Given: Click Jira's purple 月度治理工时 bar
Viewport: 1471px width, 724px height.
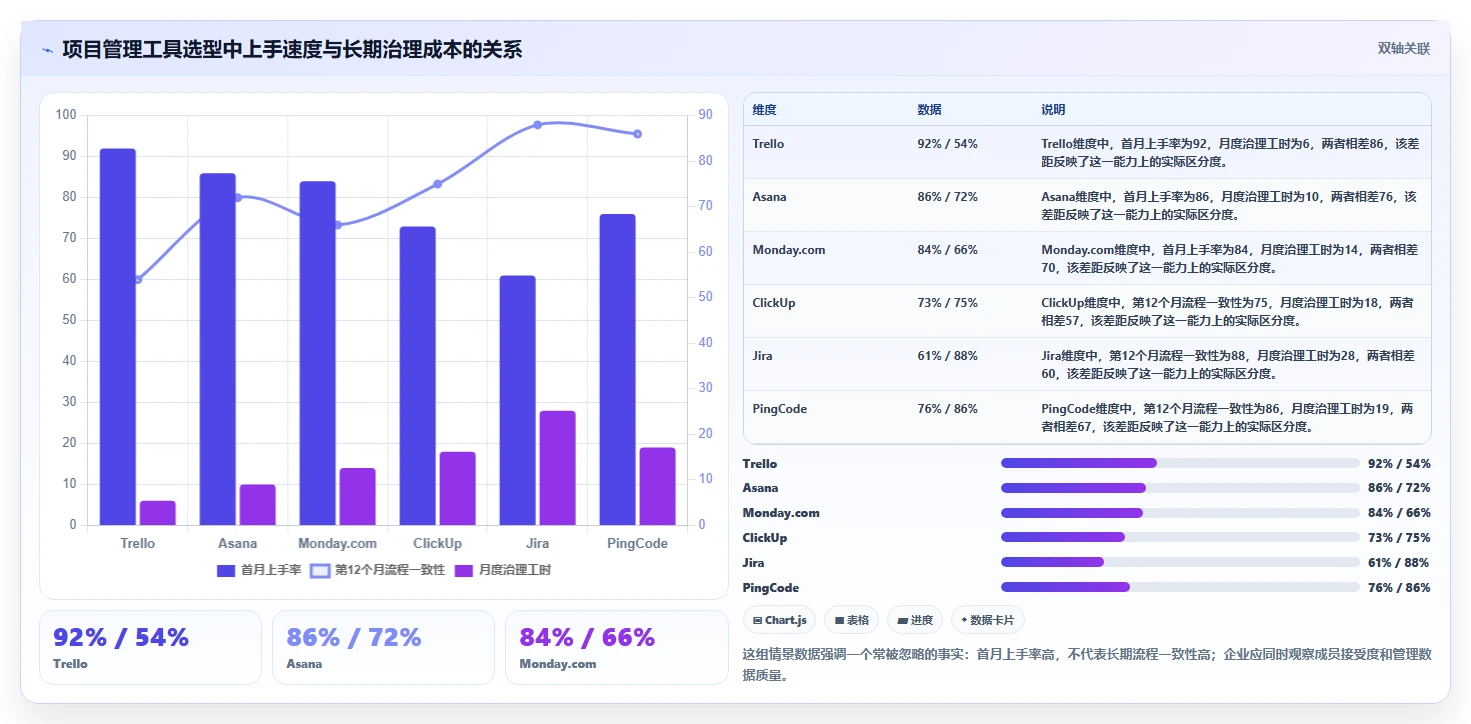Looking at the screenshot, I should pos(558,468).
